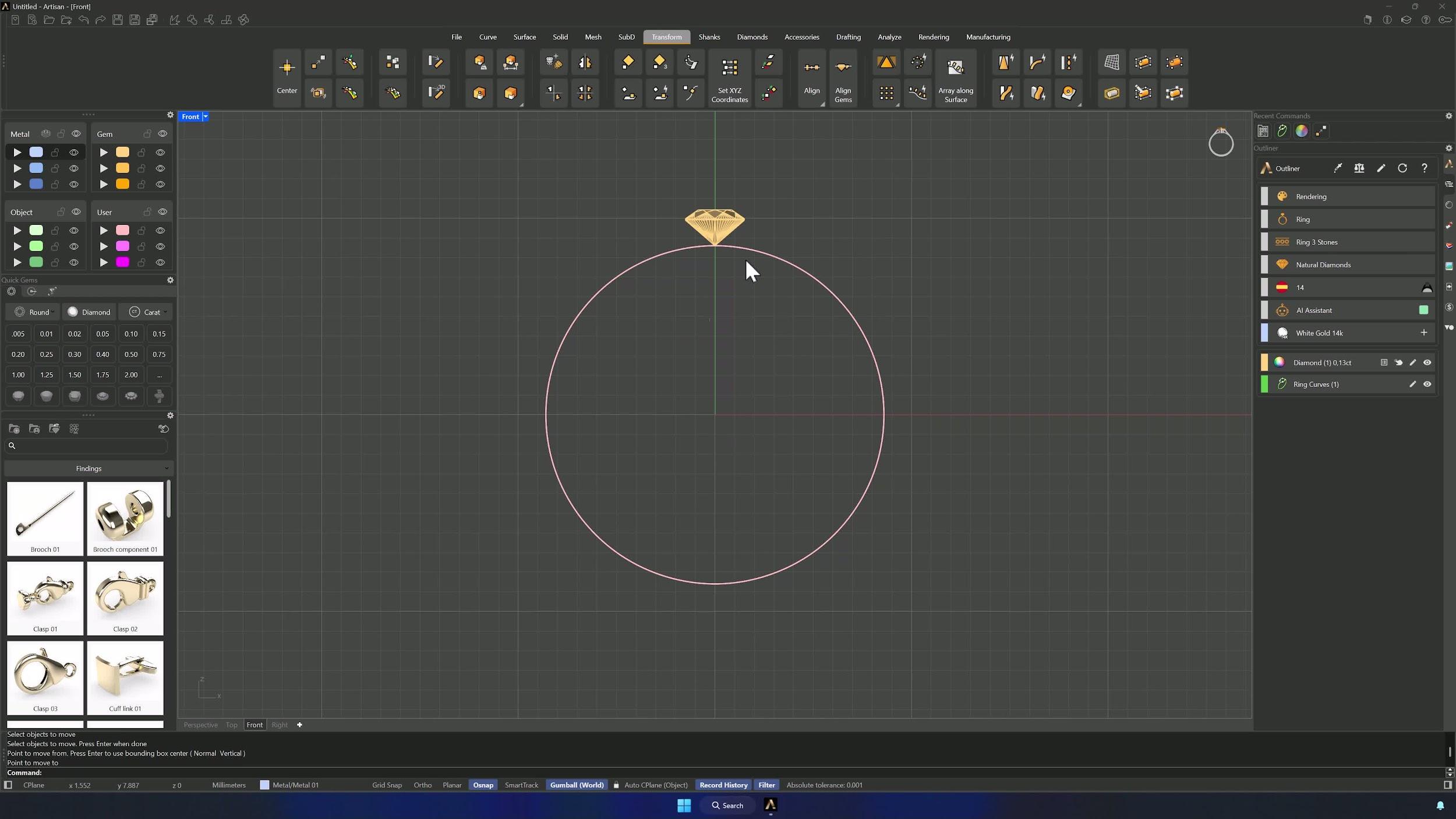1456x819 pixels.
Task: Open the Outliner help question mark
Action: click(1424, 168)
